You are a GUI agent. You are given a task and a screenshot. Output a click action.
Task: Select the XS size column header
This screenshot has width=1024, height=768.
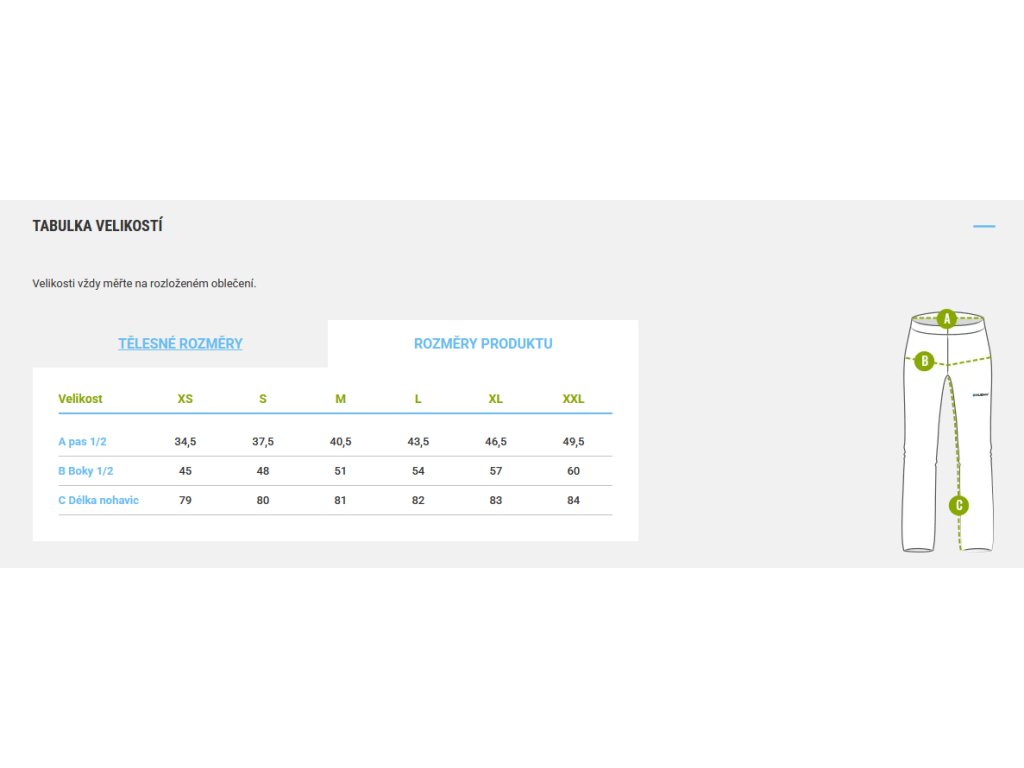click(x=185, y=398)
